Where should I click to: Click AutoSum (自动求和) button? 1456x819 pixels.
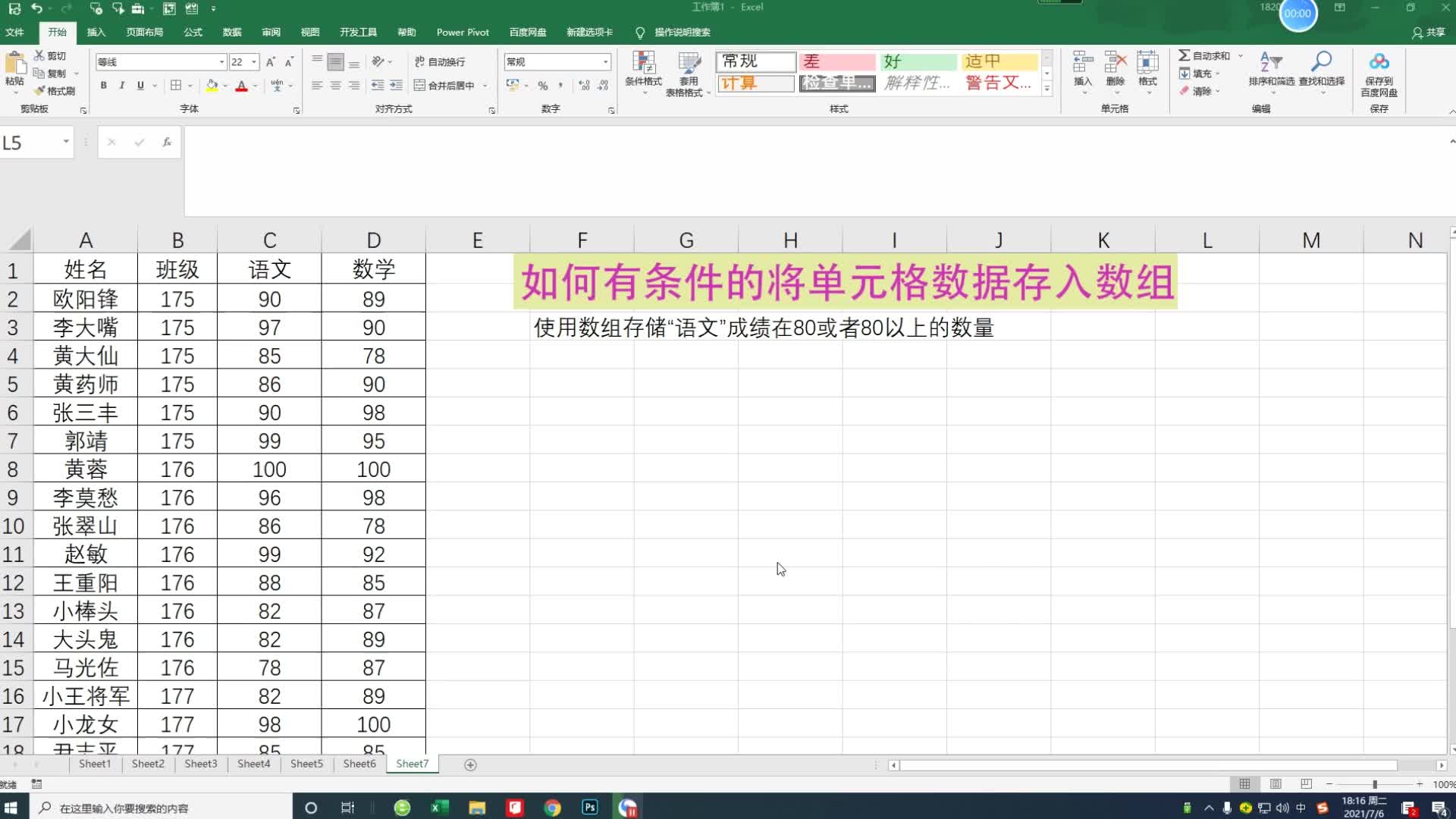pos(1204,56)
